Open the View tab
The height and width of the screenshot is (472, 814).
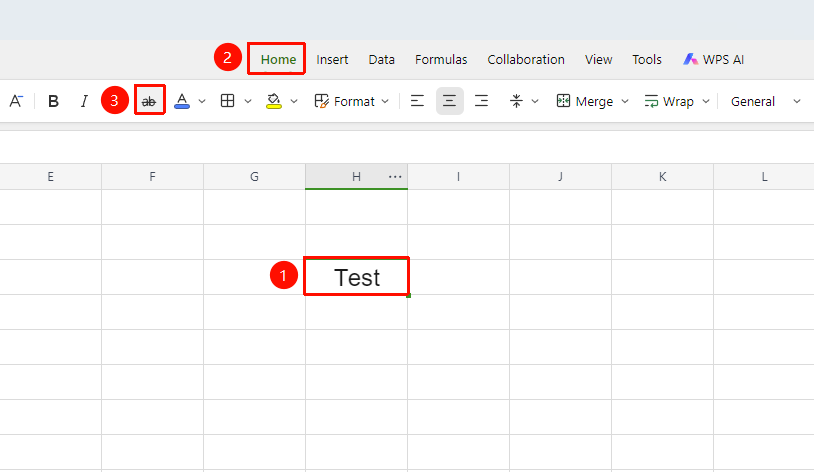[599, 60]
